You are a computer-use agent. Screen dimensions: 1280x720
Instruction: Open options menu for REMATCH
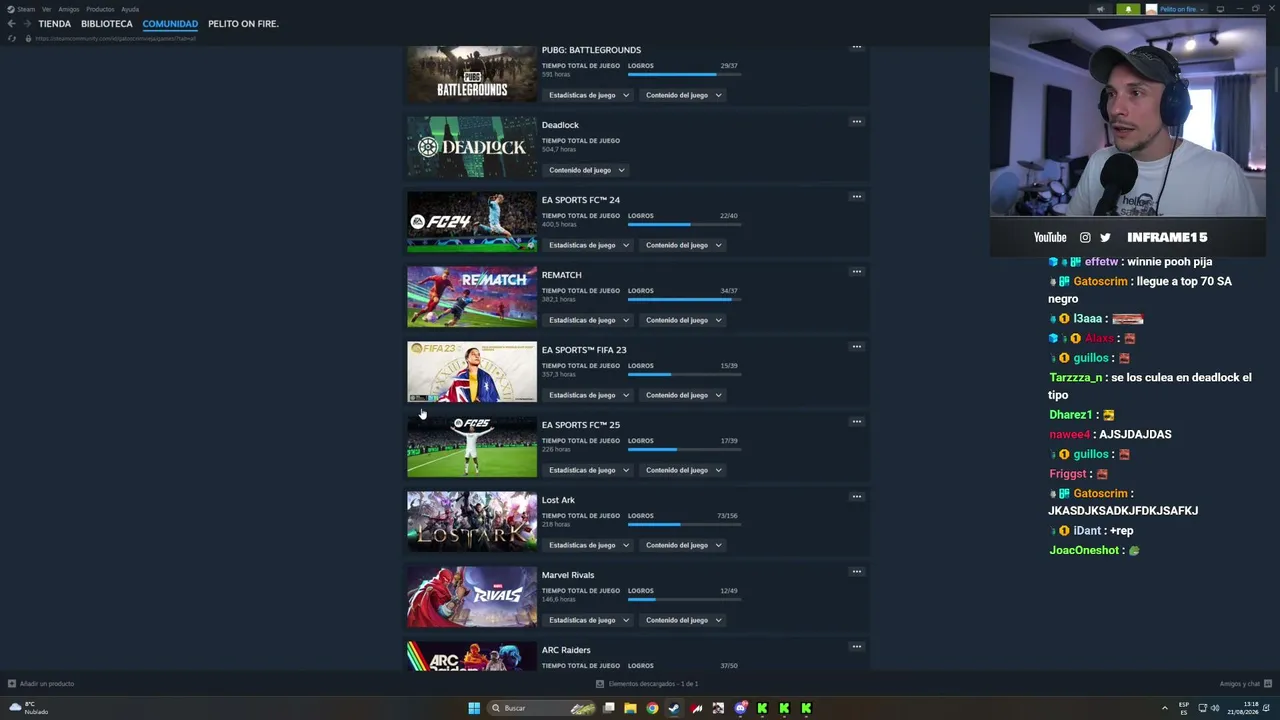(856, 272)
